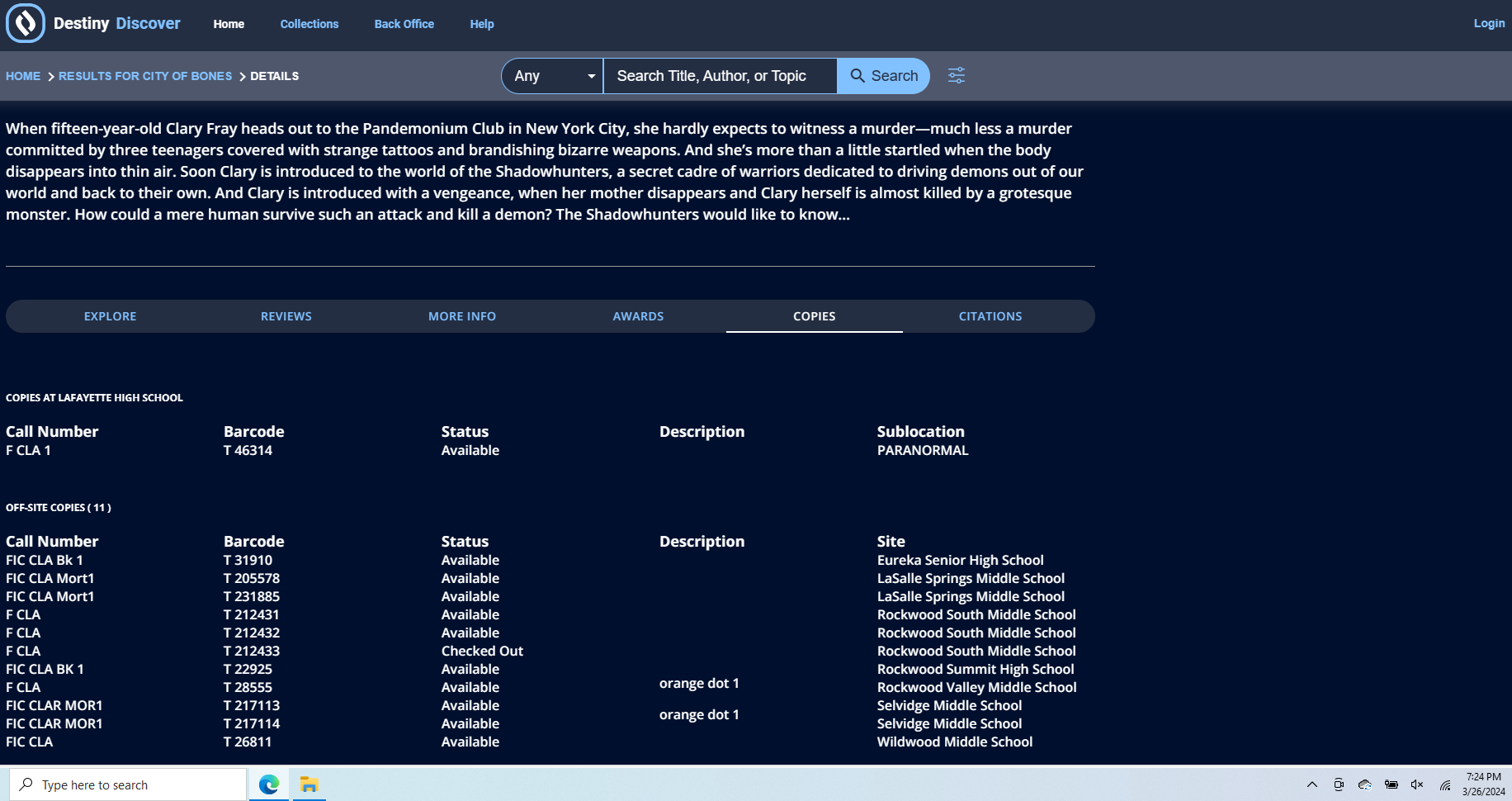1512x801 pixels.
Task: Switch to the EXPLORE tab
Action: tap(111, 316)
